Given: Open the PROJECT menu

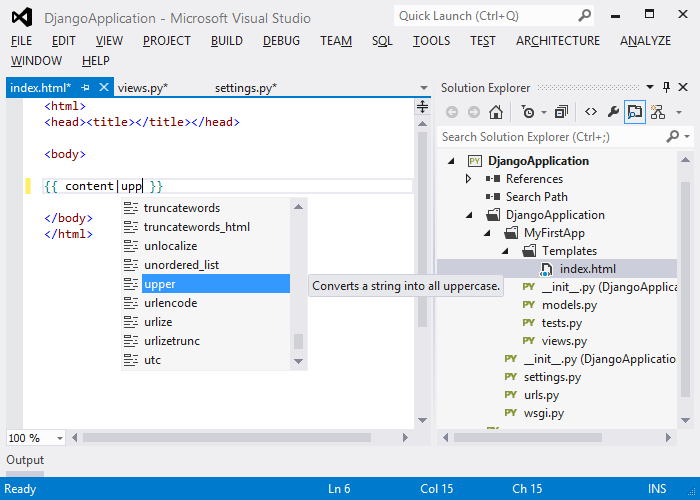Looking at the screenshot, I should click(167, 41).
